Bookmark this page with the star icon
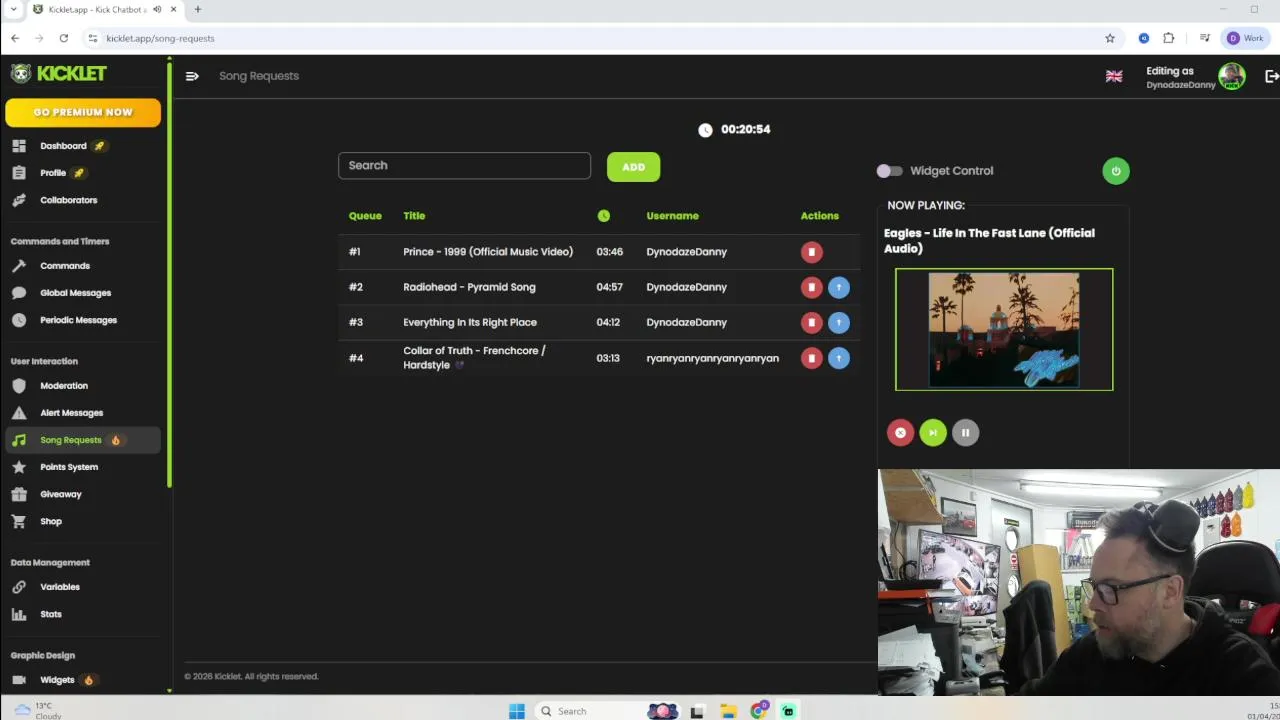Image resolution: width=1280 pixels, height=720 pixels. (x=1110, y=38)
